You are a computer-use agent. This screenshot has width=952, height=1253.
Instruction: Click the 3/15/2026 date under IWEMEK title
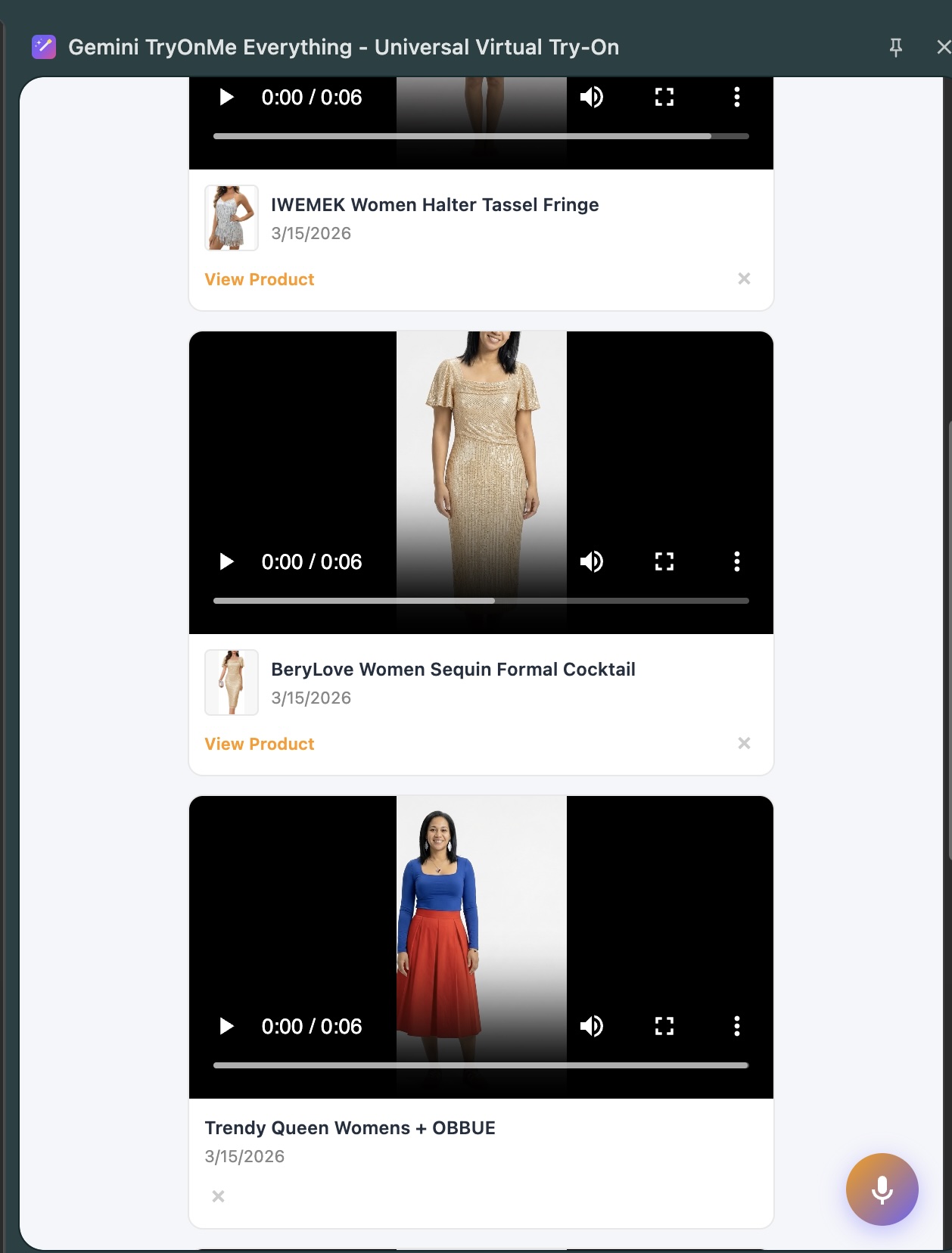coord(311,233)
